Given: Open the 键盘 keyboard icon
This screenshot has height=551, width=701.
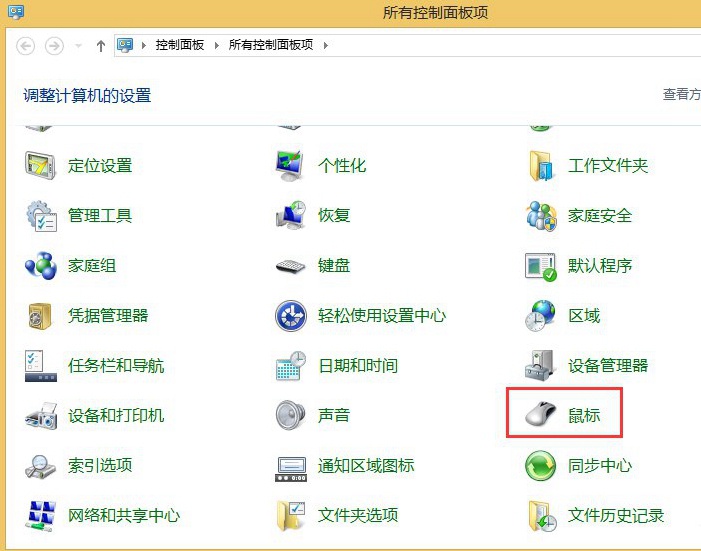Looking at the screenshot, I should (291, 266).
